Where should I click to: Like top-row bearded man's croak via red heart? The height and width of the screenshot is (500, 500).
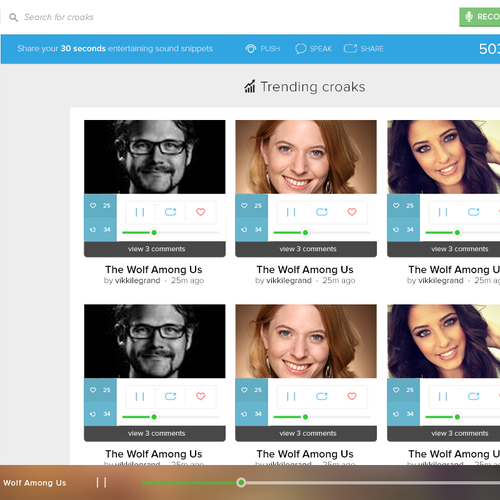[201, 212]
